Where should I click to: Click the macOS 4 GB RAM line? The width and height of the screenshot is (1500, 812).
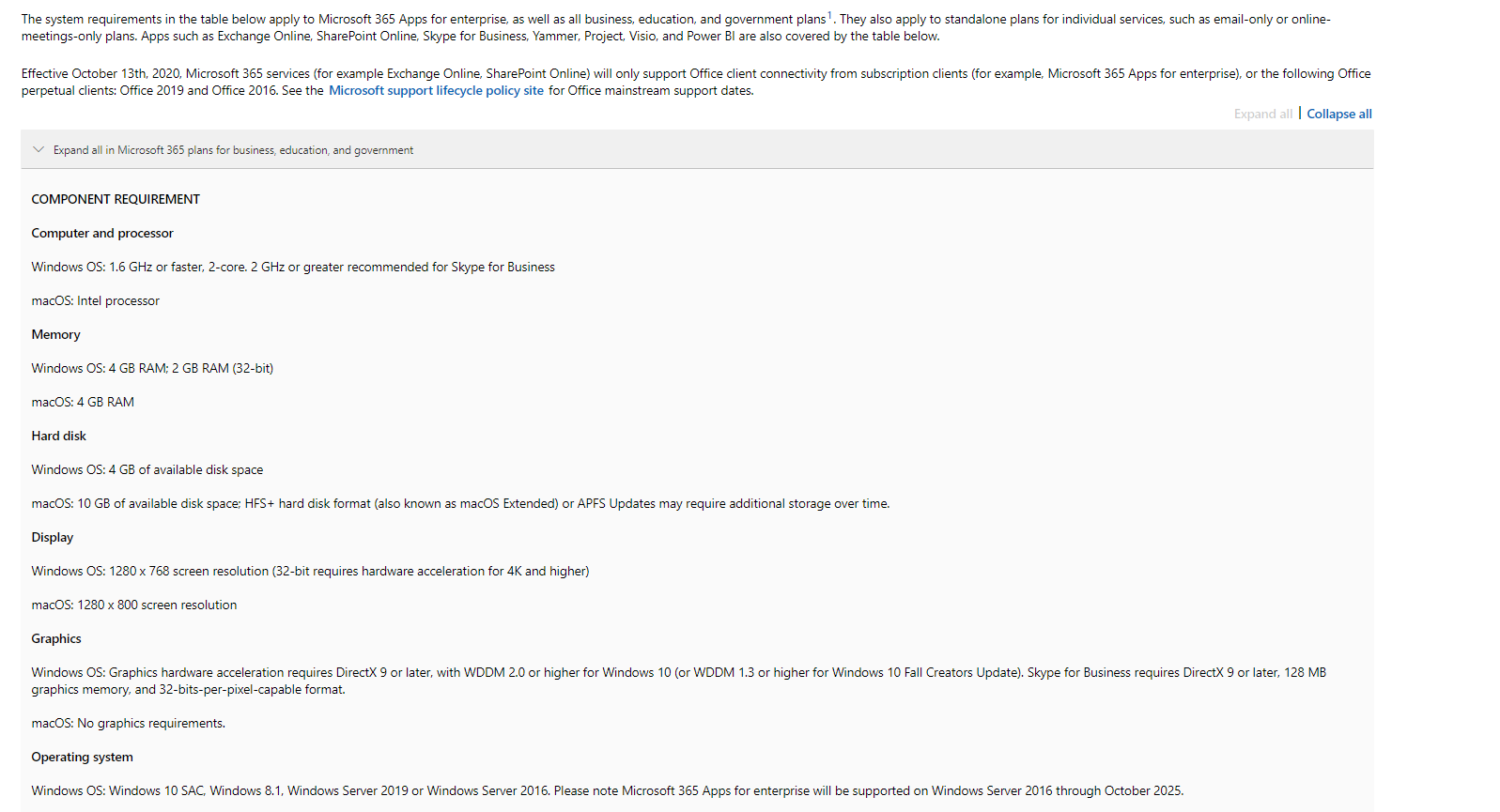tap(83, 402)
